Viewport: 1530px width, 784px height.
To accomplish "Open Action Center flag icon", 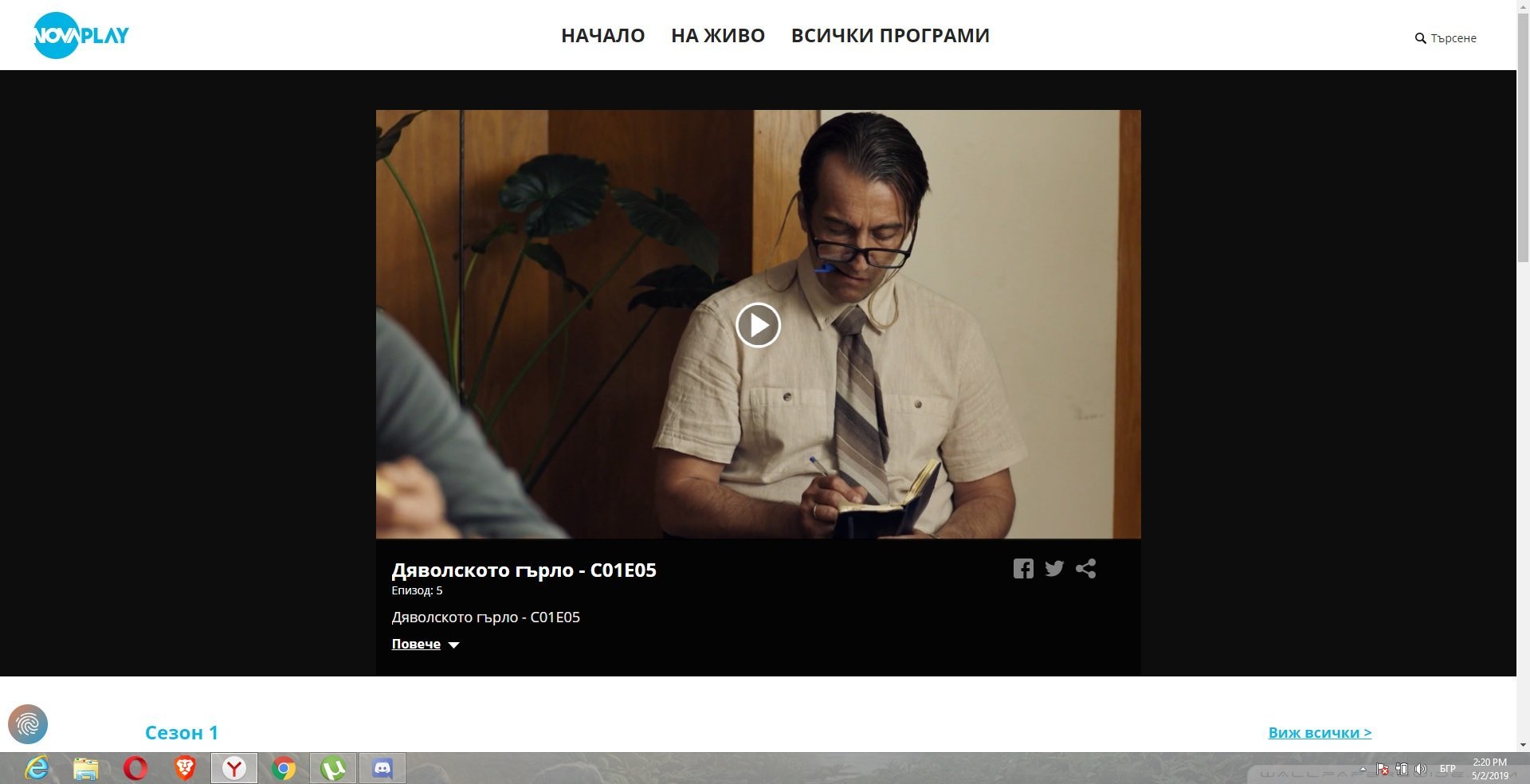I will tap(1383, 769).
